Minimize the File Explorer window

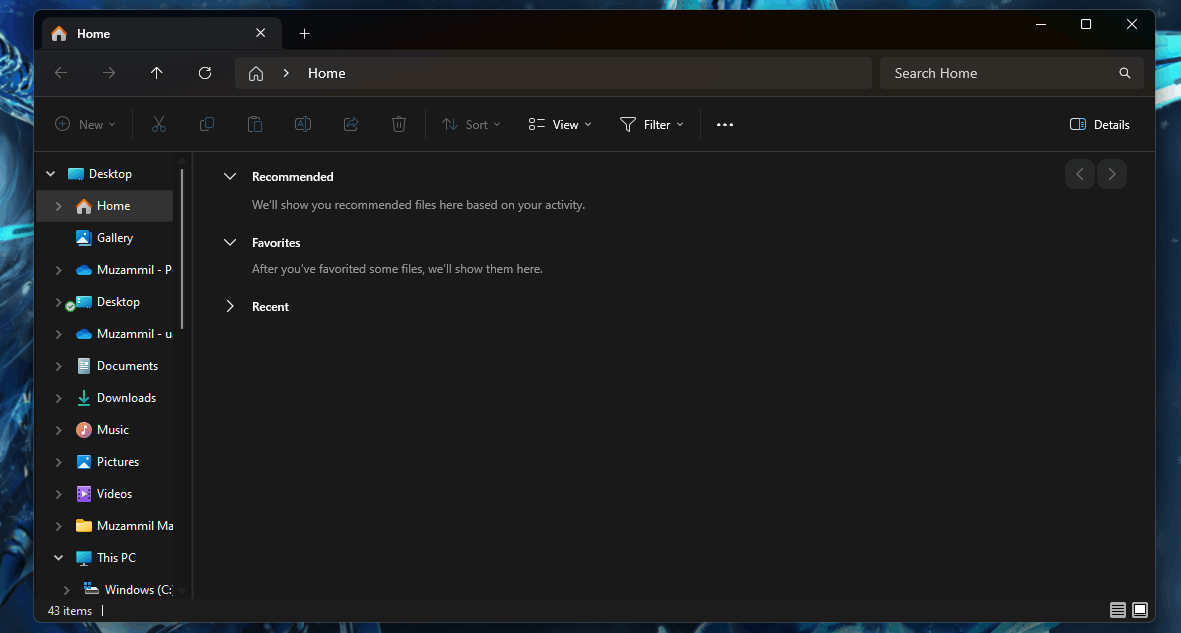point(1041,24)
